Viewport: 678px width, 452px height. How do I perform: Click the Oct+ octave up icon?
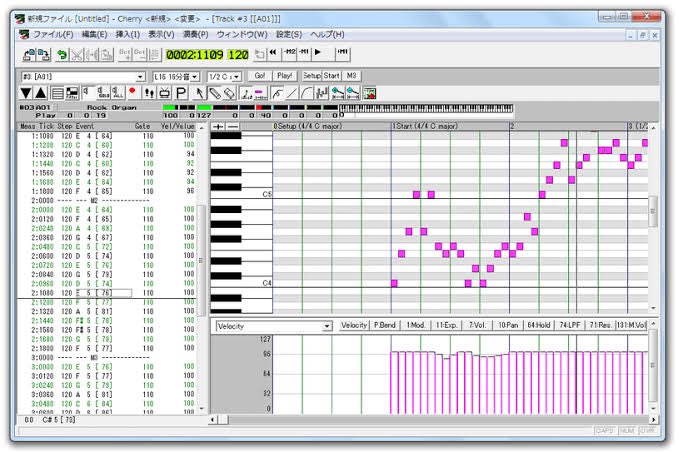(125, 54)
